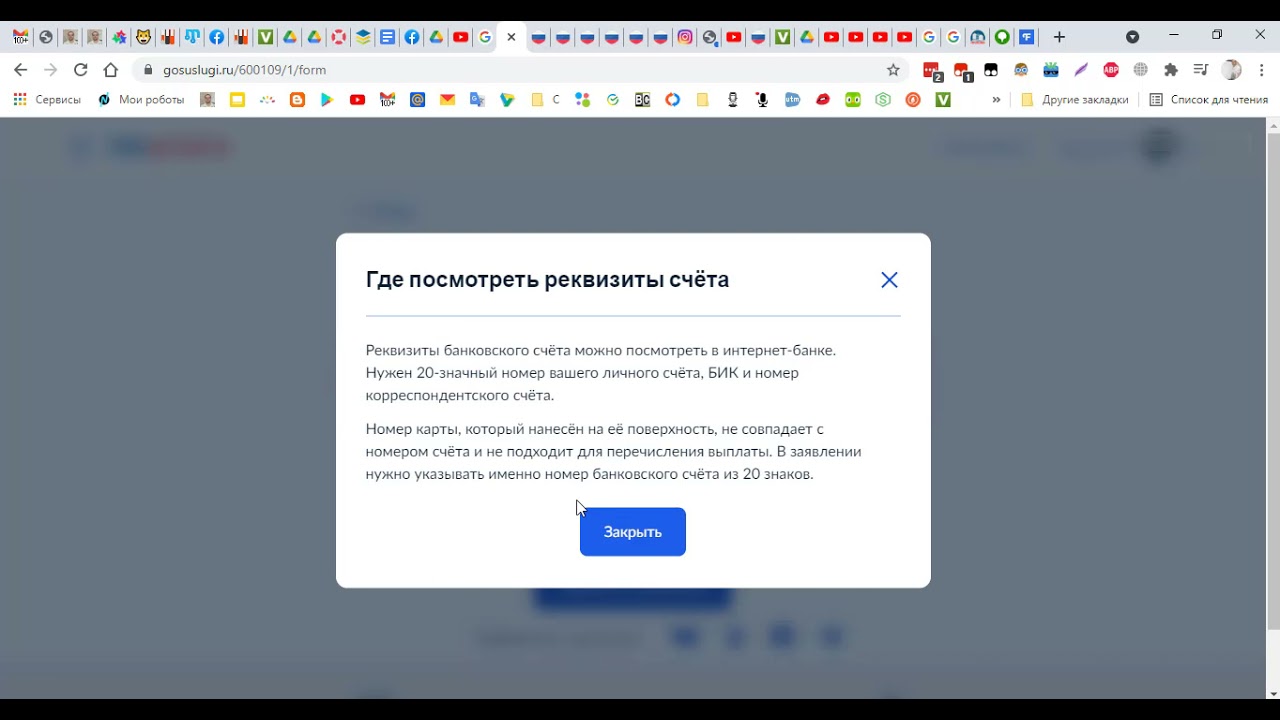Open the green hexagon S bookmark
This screenshot has height=720, width=1280.
(883, 100)
